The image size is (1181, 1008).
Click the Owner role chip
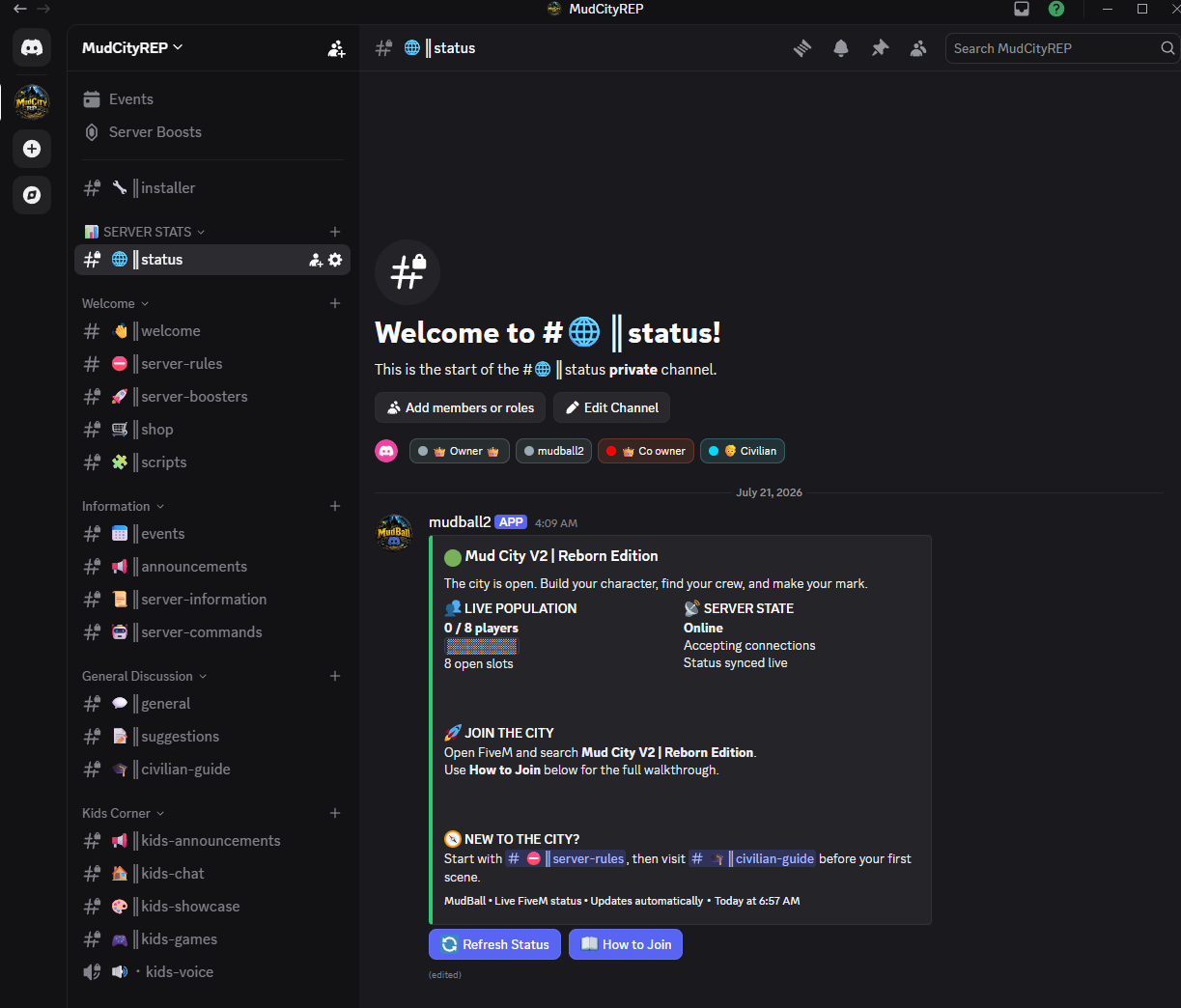point(460,451)
